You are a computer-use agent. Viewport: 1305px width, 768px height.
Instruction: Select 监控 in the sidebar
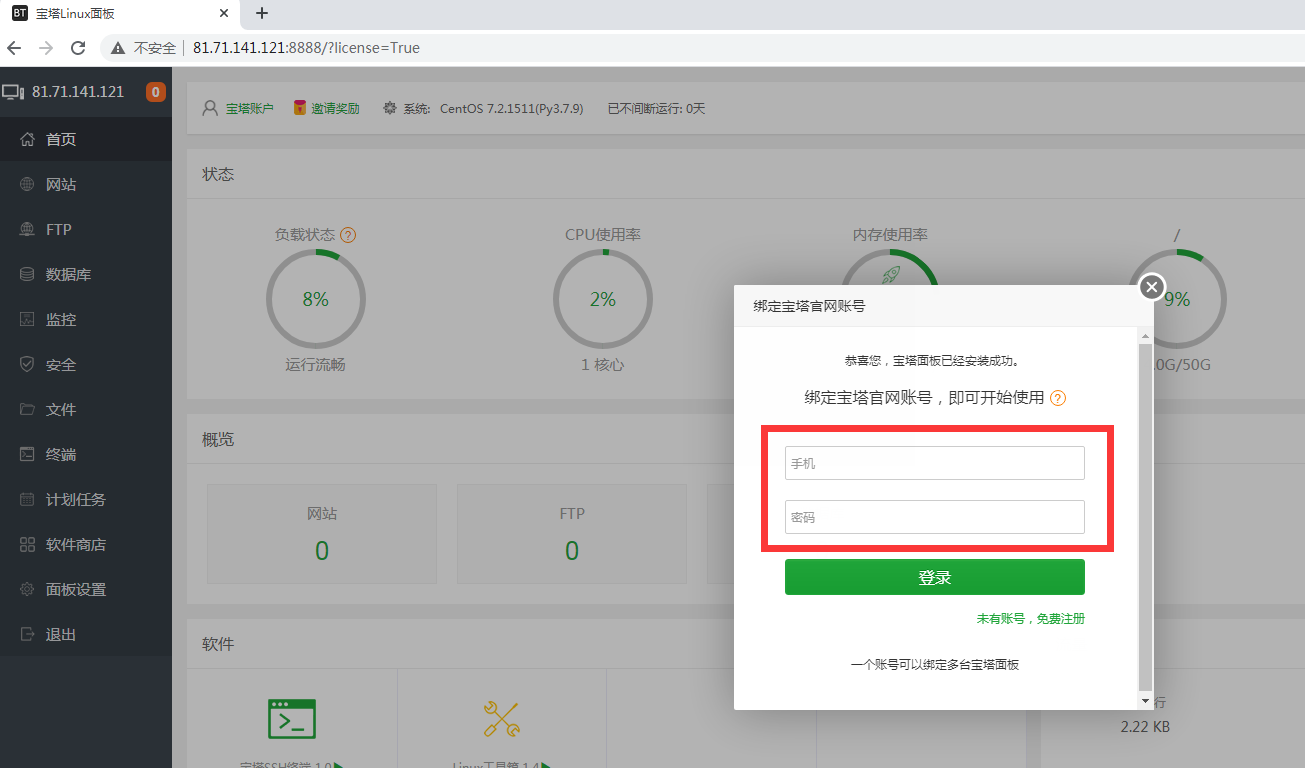pos(86,319)
